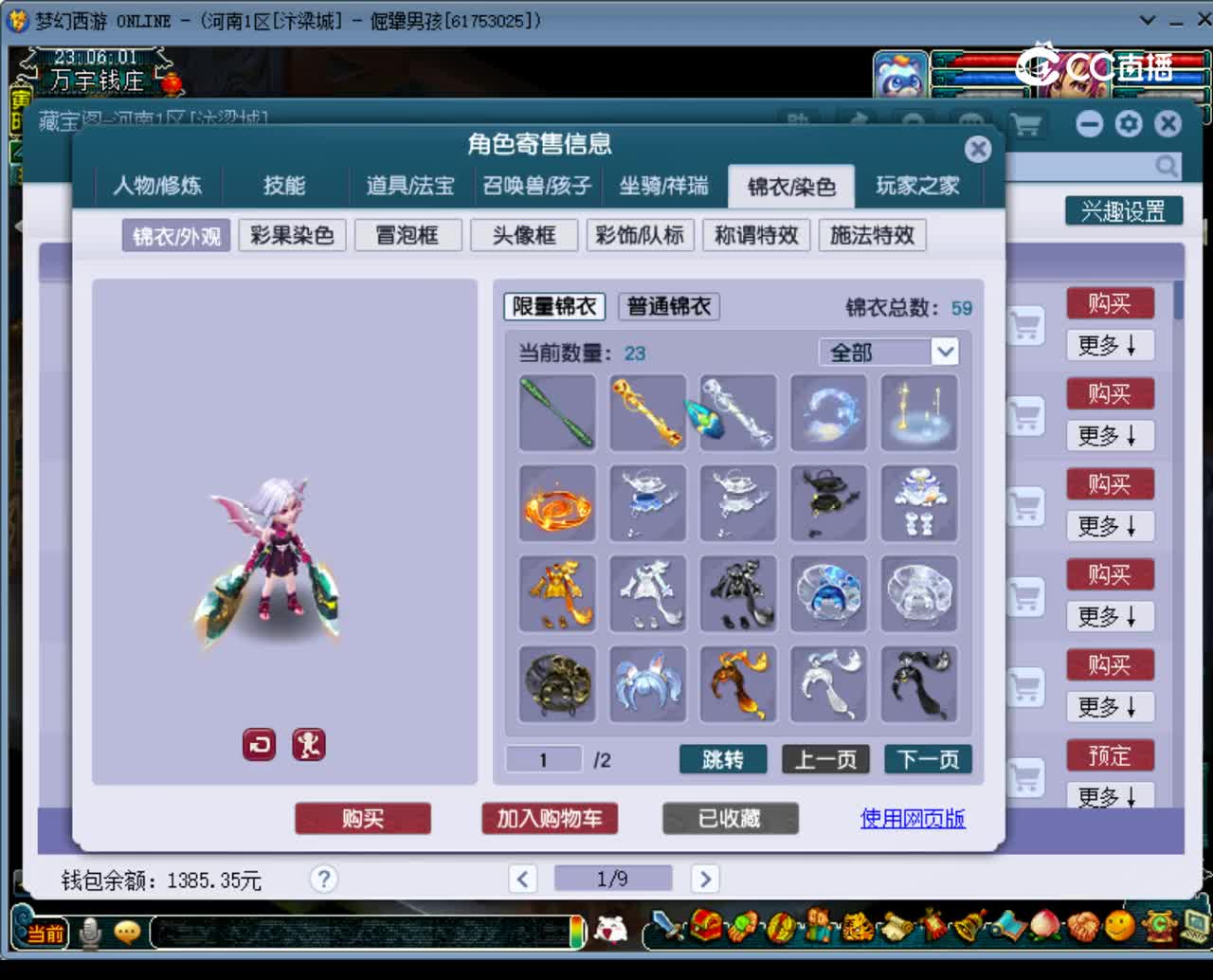The width and height of the screenshot is (1213, 980).
Task: Open the 冒泡框 sub-tab
Action: tap(407, 235)
